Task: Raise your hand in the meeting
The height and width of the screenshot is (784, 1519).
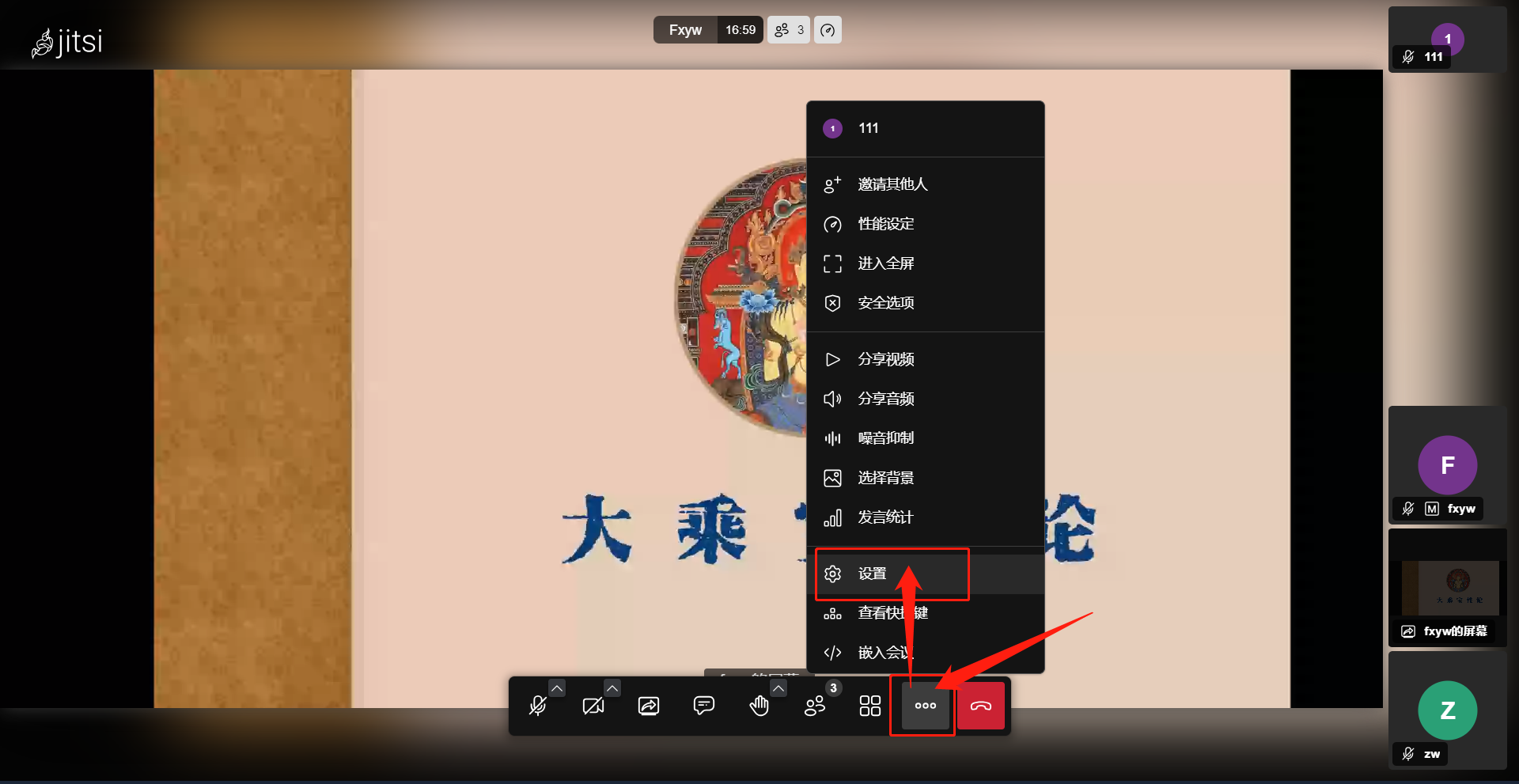Action: point(759,706)
